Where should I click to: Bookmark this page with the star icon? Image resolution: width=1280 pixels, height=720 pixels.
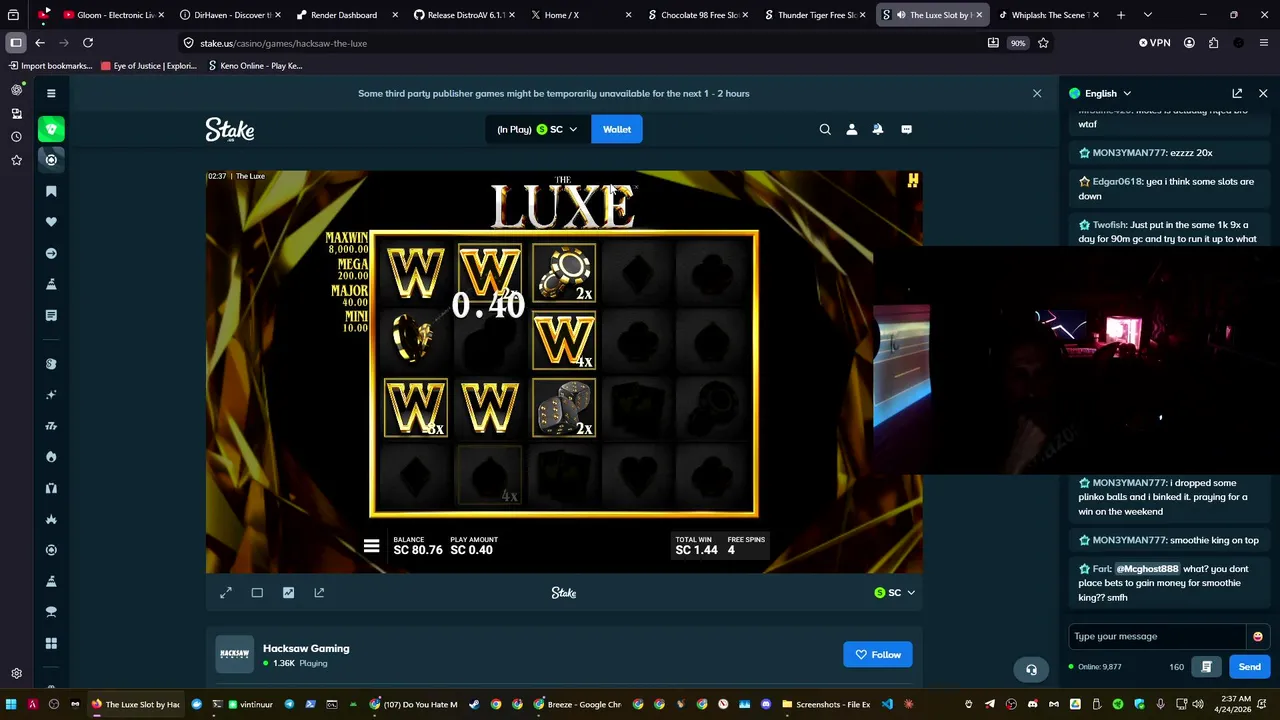pyautogui.click(x=1043, y=43)
